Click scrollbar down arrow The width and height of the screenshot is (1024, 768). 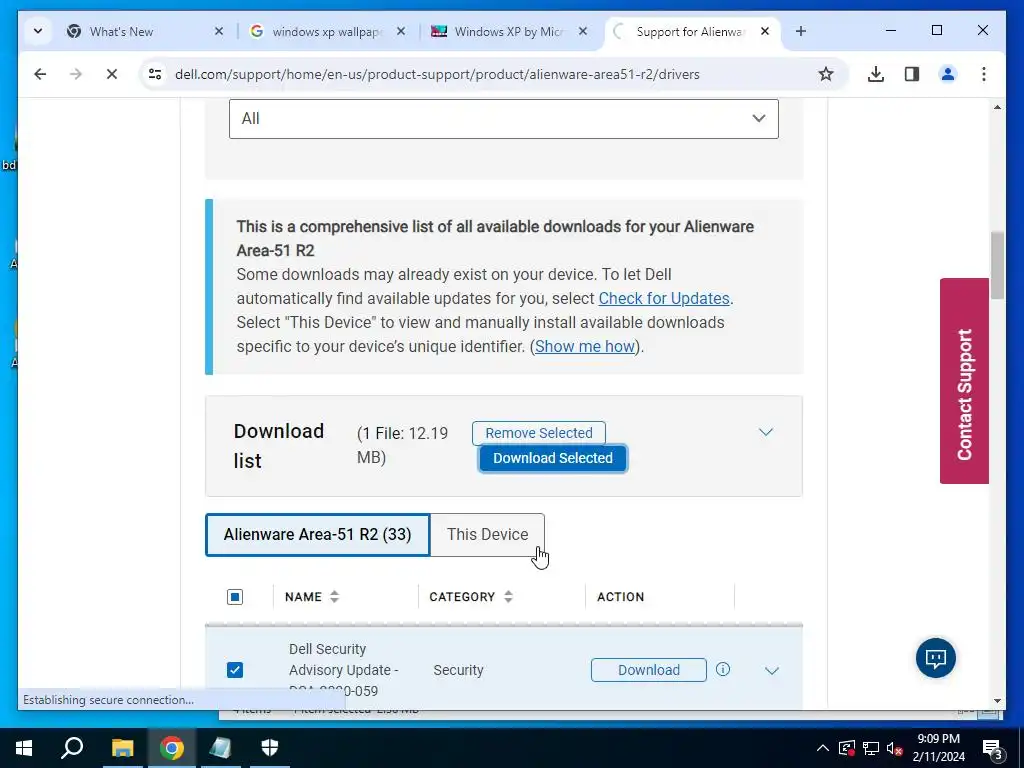[997, 701]
